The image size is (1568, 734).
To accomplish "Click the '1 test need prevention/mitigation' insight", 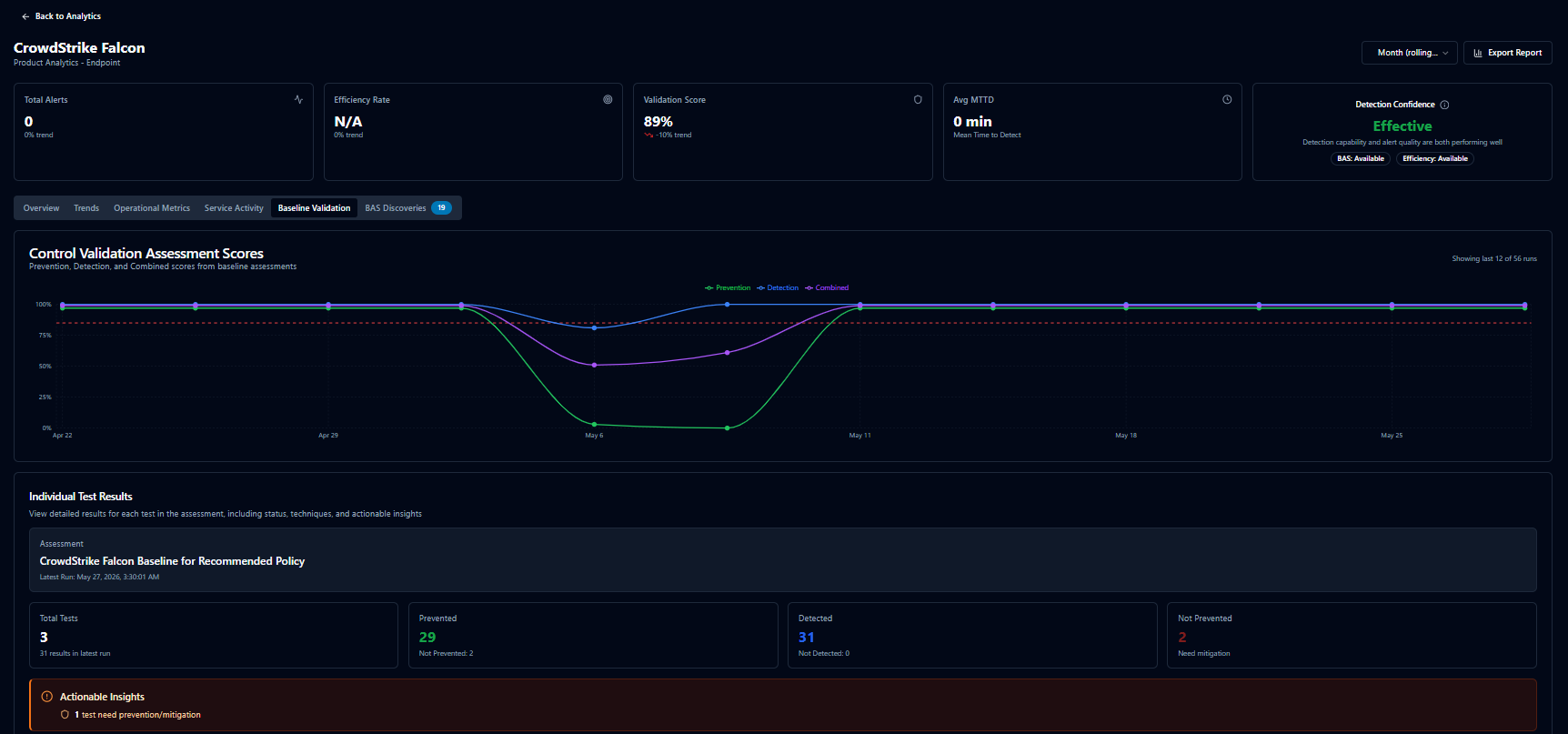I will click(137, 715).
